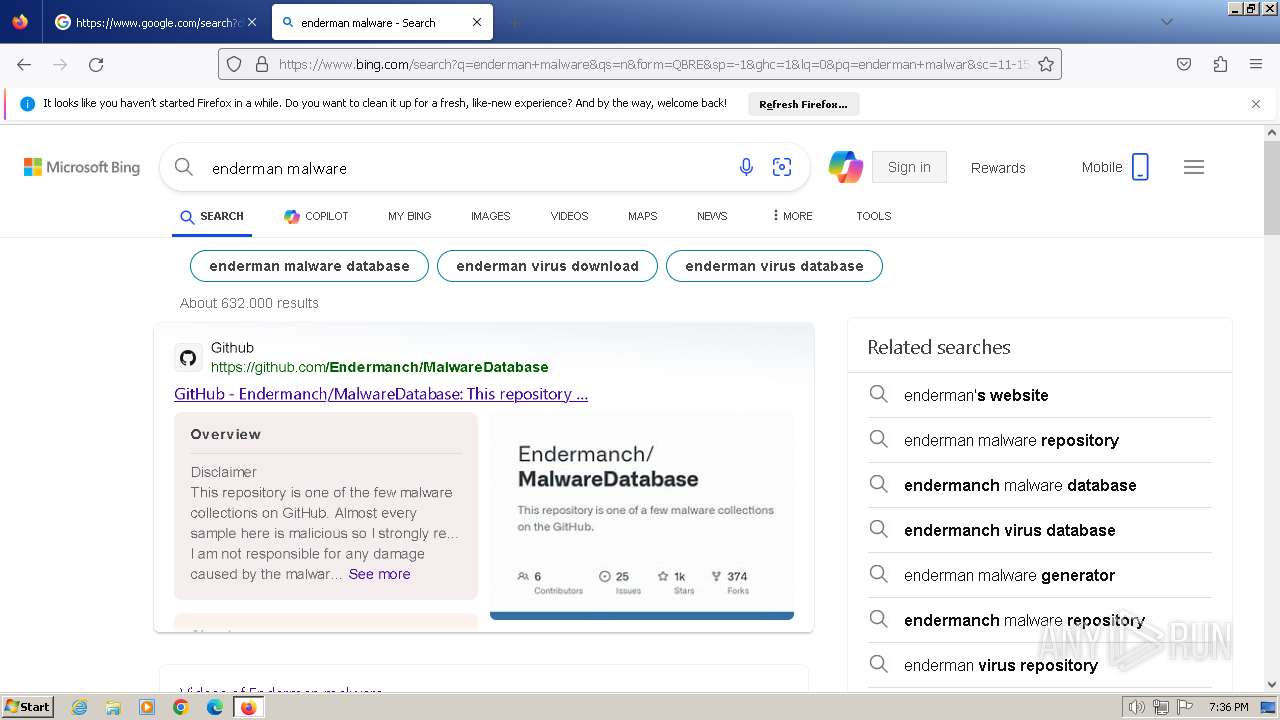The image size is (1280, 720).
Task: Dismiss the Refresh Firefox notification bar
Action: 1256,103
